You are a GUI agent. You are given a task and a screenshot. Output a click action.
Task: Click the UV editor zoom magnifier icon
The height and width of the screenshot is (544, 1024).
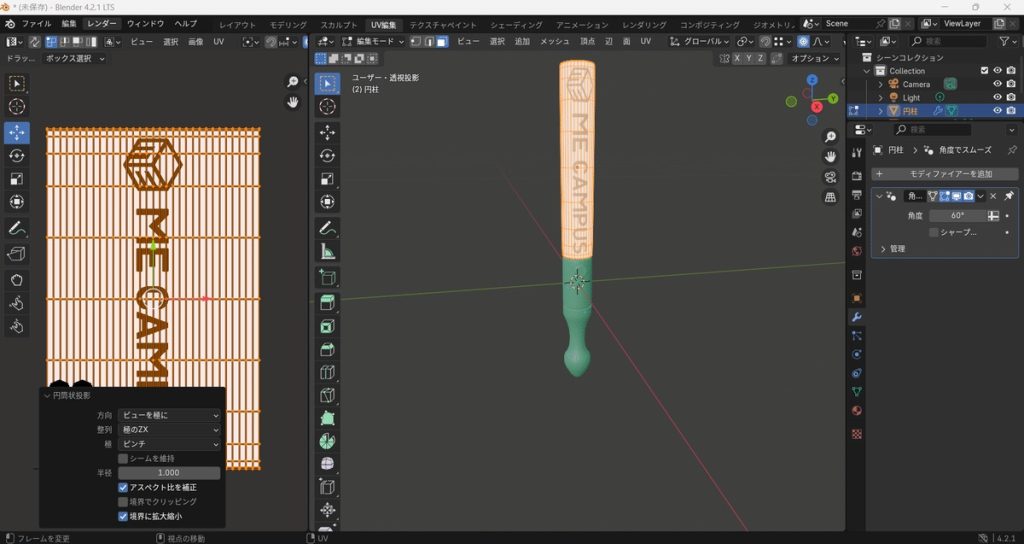[293, 82]
